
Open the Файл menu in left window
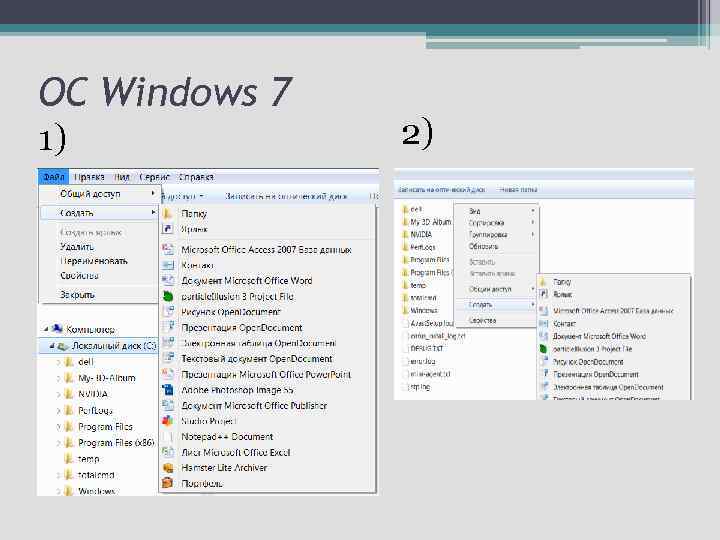pyautogui.click(x=54, y=177)
